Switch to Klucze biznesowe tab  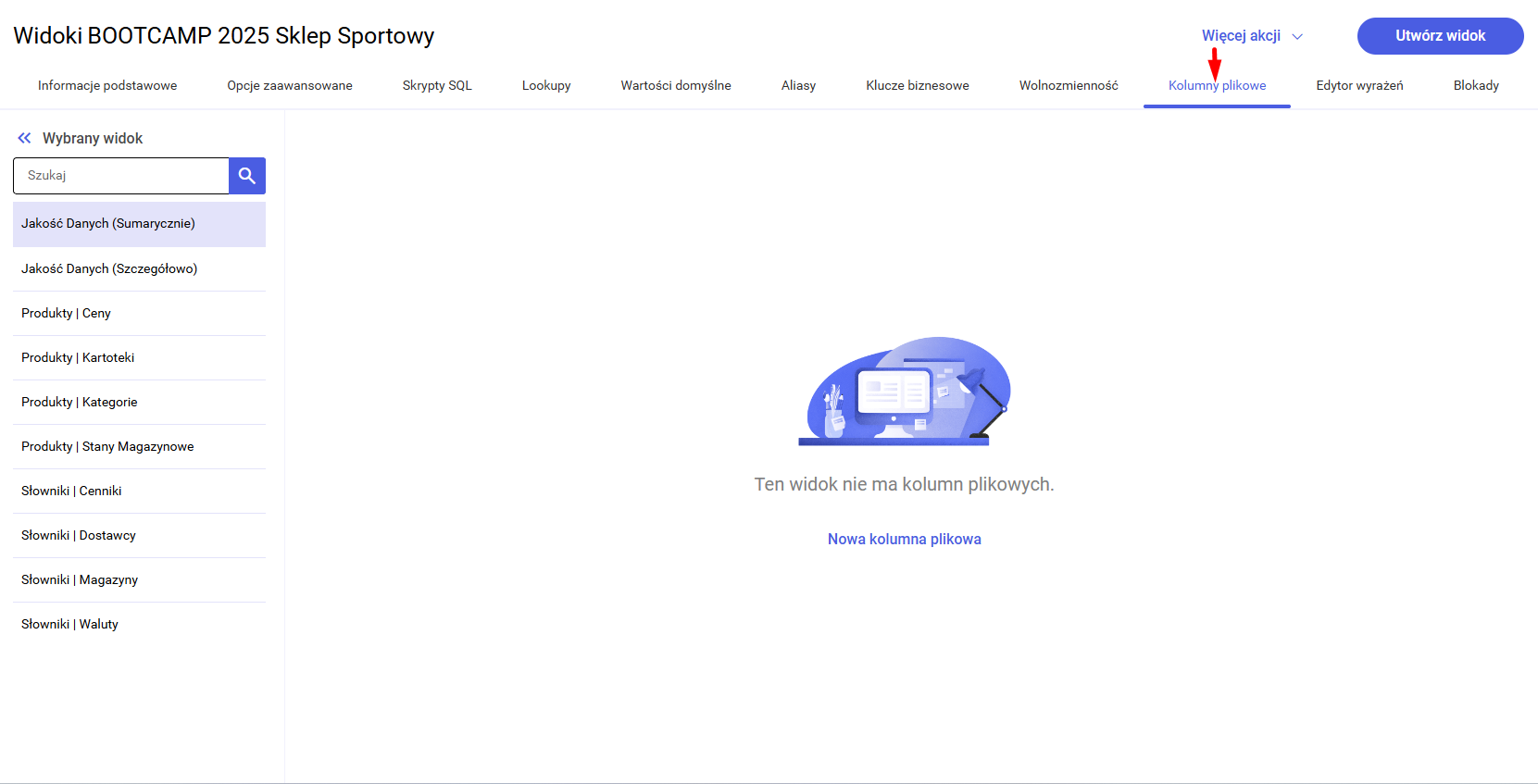pyautogui.click(x=918, y=85)
